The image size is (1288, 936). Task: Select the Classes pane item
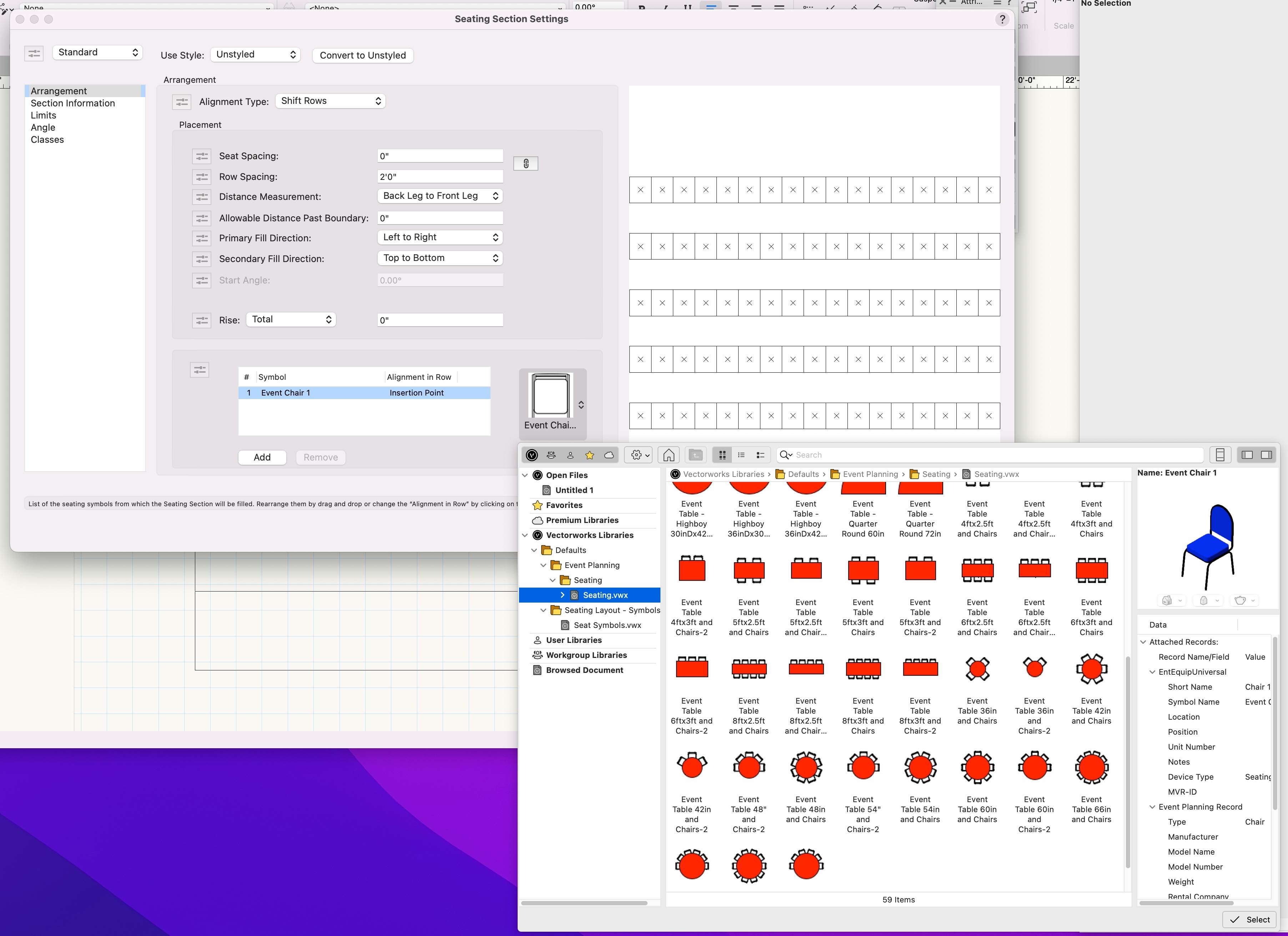pyautogui.click(x=47, y=140)
